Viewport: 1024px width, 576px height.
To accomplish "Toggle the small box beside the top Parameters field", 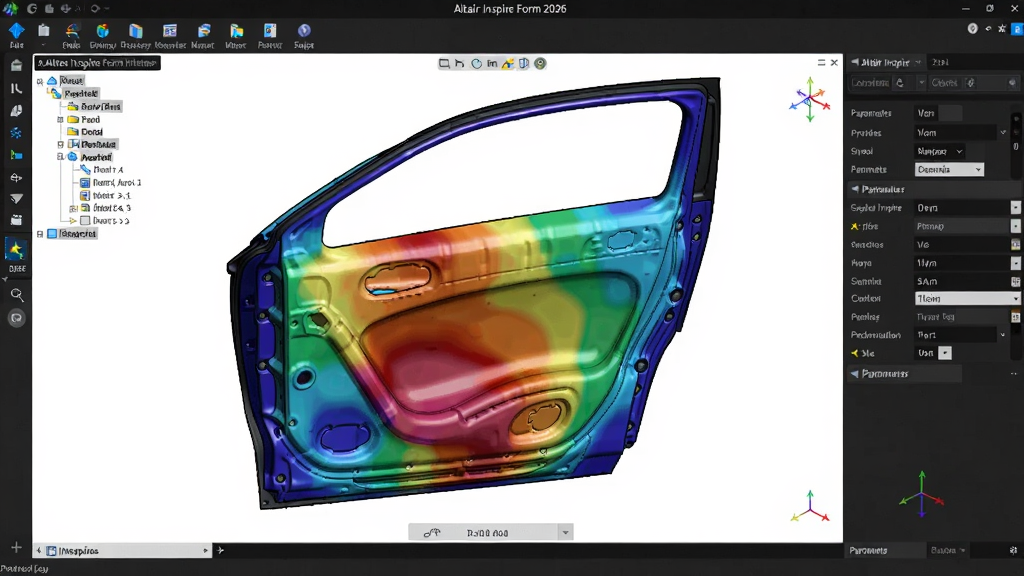I will click(950, 113).
